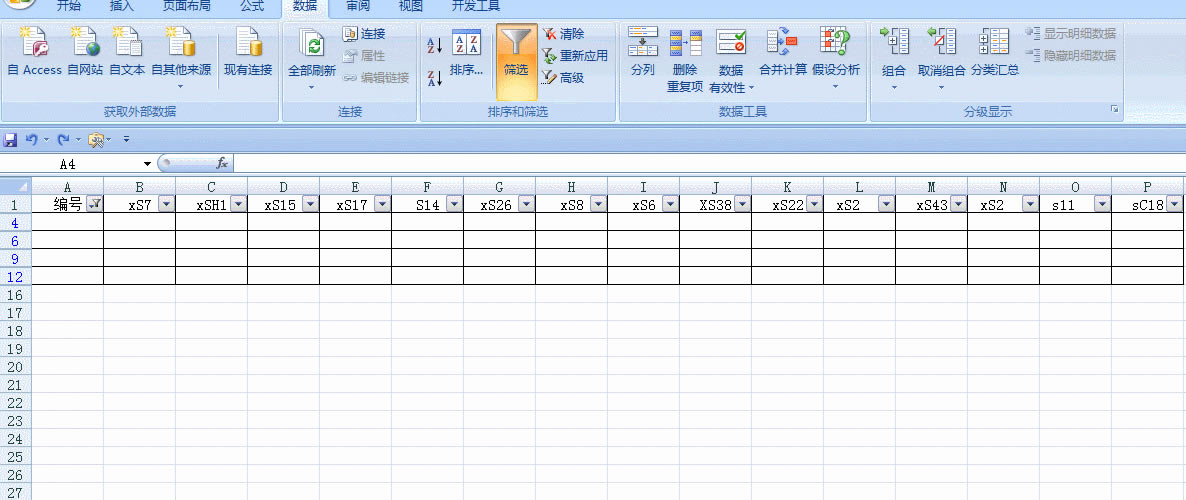Click the Group (组合) icon
Viewport: 1186px width, 500px height.
[x=894, y=42]
